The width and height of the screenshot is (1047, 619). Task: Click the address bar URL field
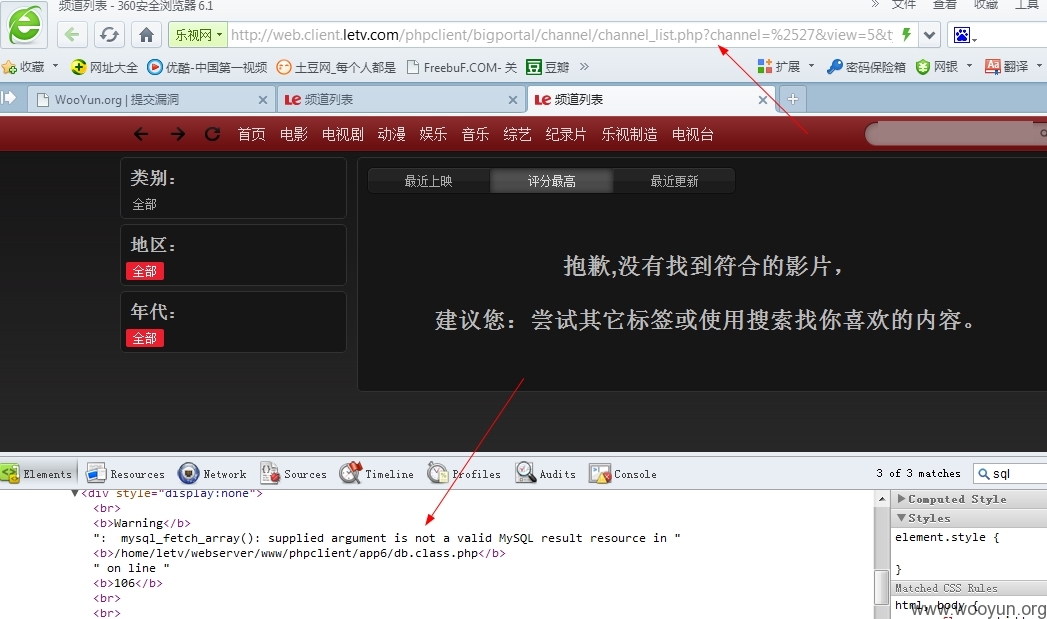561,35
